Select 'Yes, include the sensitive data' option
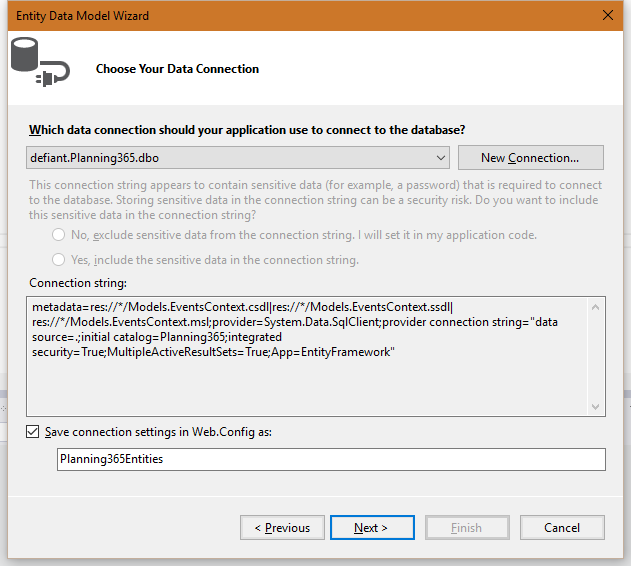631x566 pixels. tap(59, 260)
